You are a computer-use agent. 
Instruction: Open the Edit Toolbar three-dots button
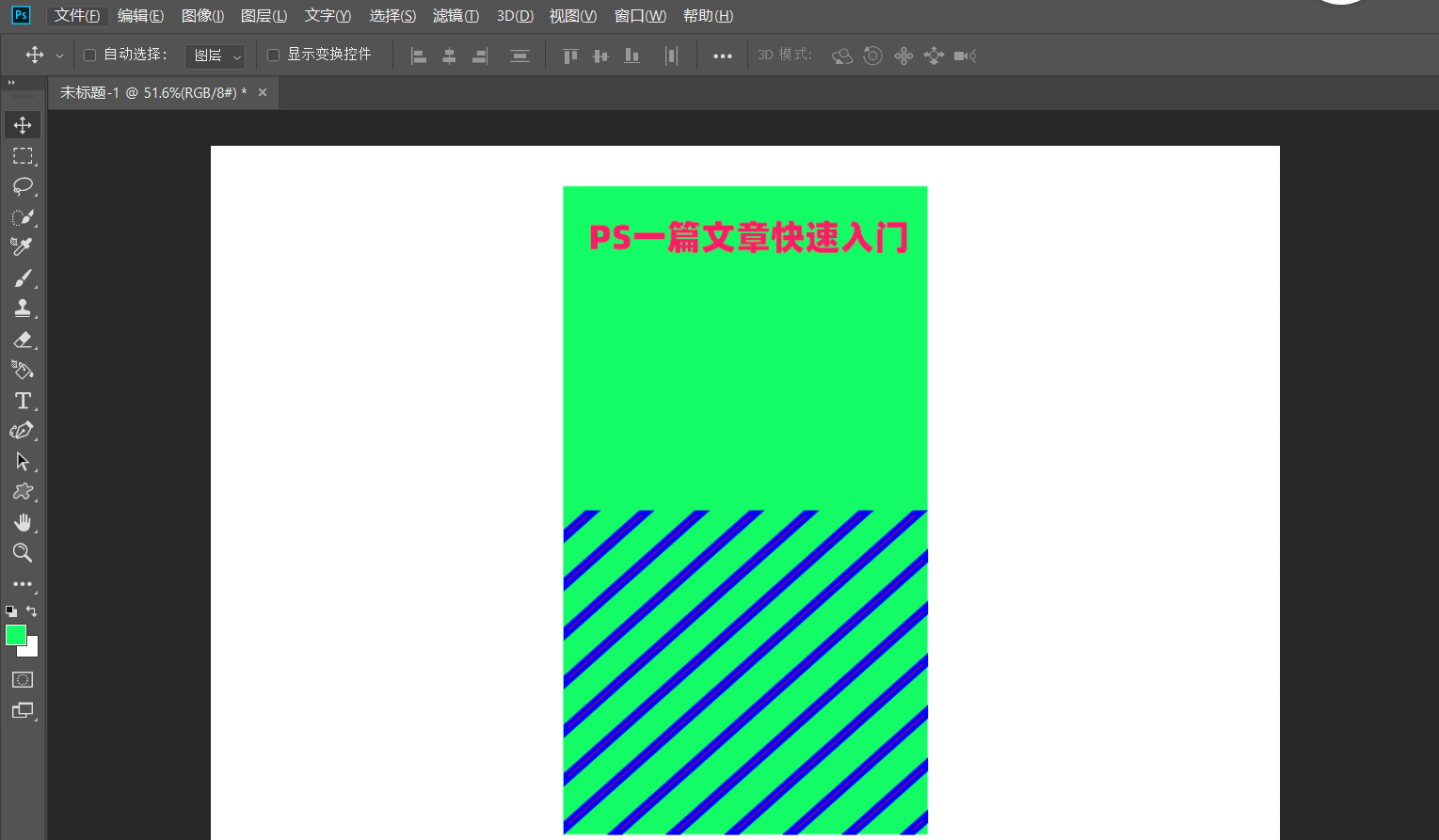pyautogui.click(x=23, y=584)
